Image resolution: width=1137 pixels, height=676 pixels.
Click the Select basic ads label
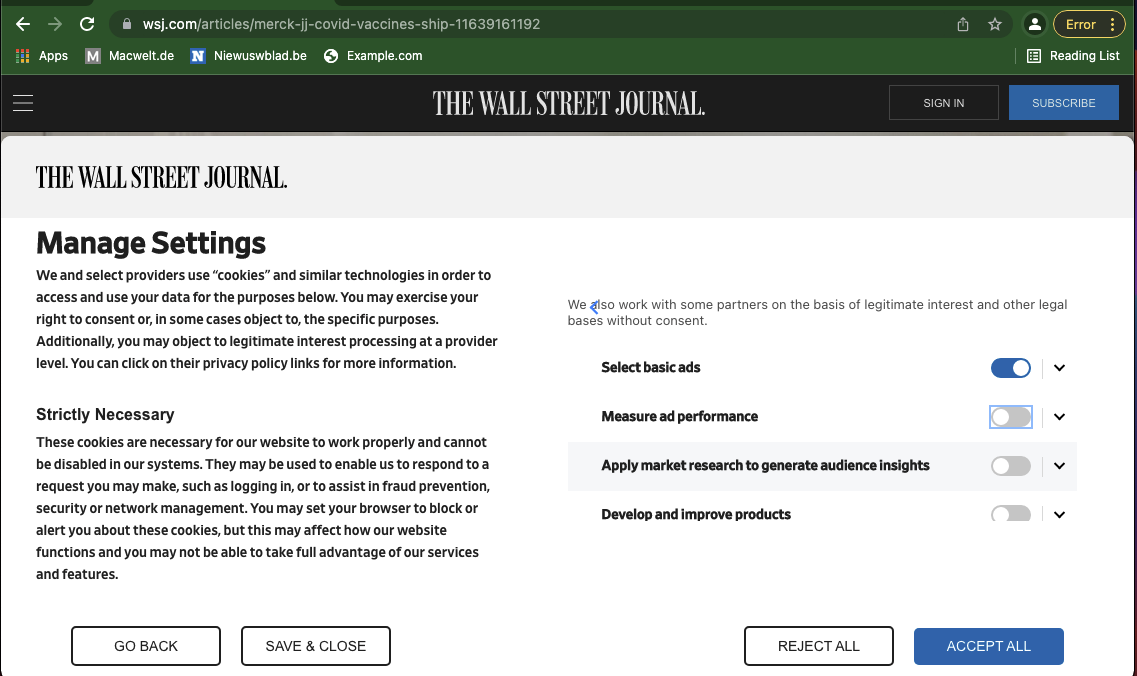650,368
